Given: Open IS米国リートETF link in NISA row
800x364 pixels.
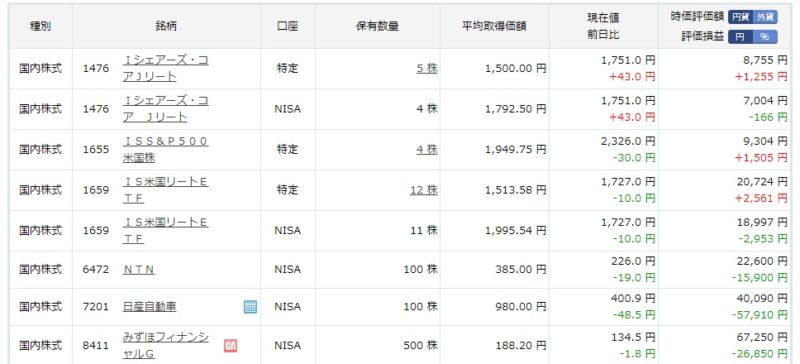Looking at the screenshot, I should [x=165, y=230].
